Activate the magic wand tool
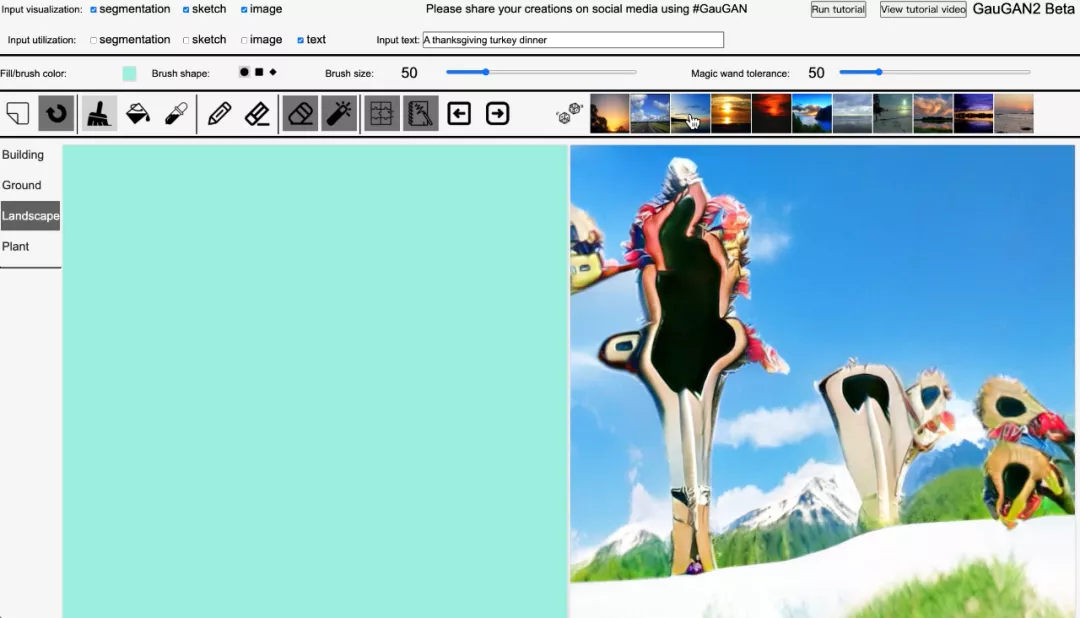Viewport: 1080px width, 618px height. pos(339,114)
